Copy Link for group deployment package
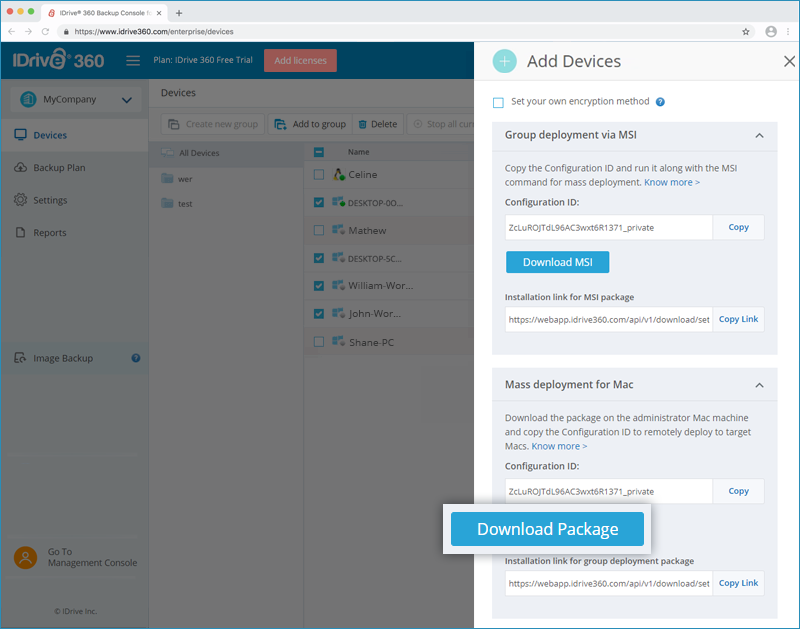The height and width of the screenshot is (629, 800). point(738,583)
